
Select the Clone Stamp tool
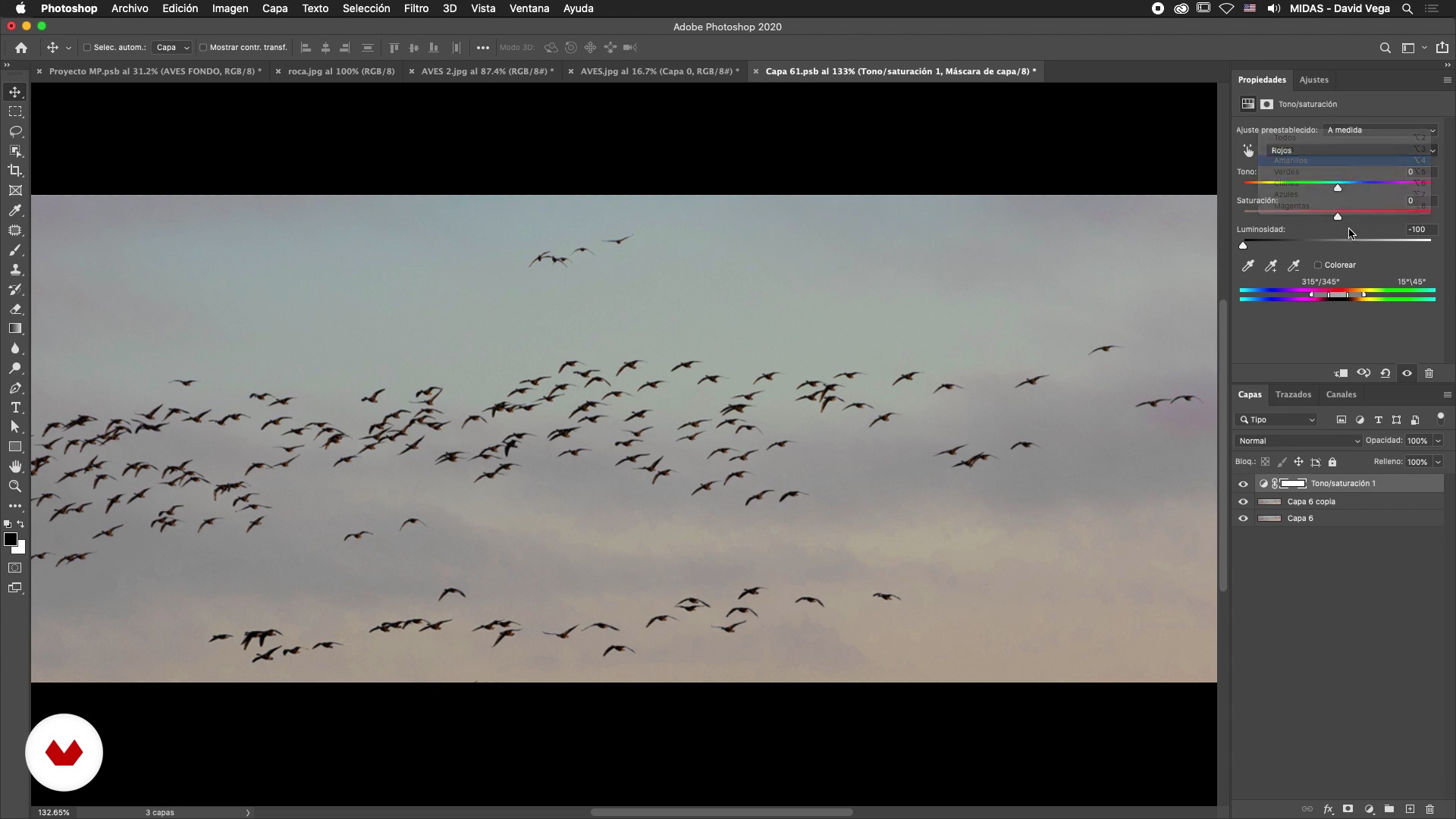pos(15,270)
